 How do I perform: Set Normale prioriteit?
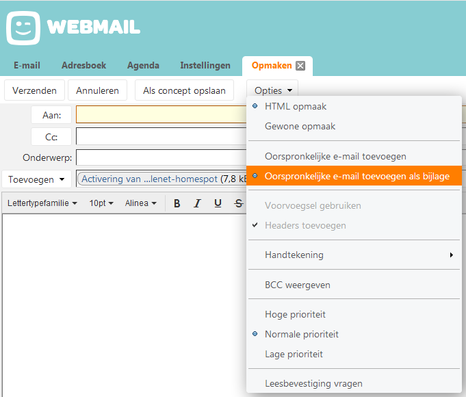pos(354,334)
